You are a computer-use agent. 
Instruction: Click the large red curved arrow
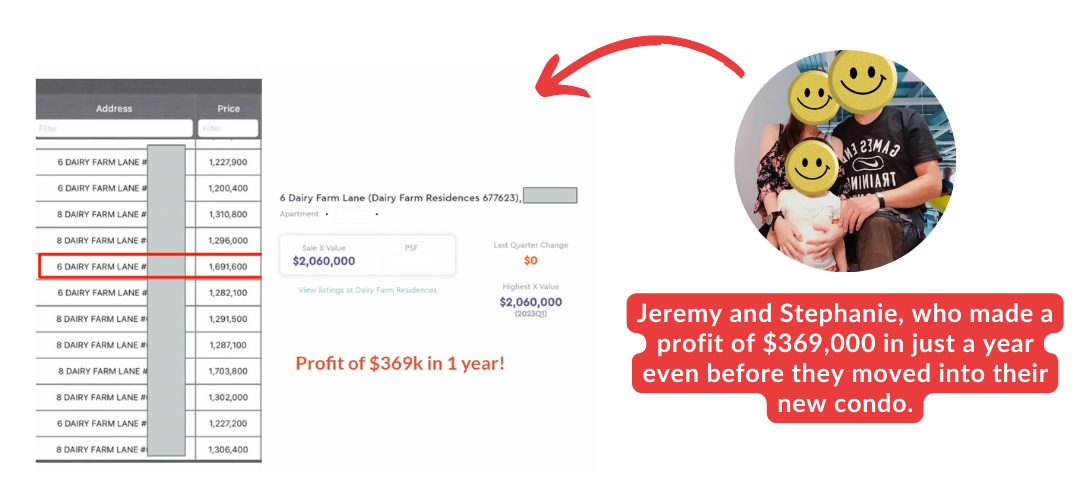click(x=640, y=69)
